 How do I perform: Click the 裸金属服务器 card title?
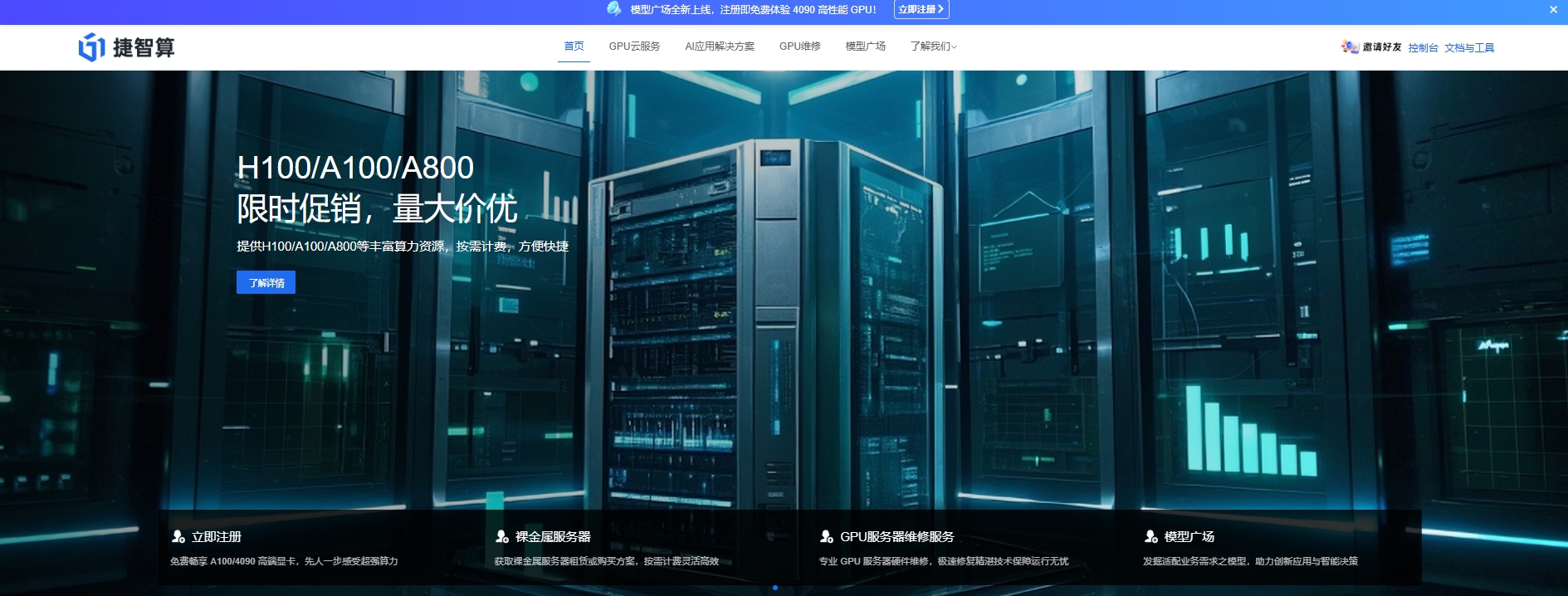point(553,537)
